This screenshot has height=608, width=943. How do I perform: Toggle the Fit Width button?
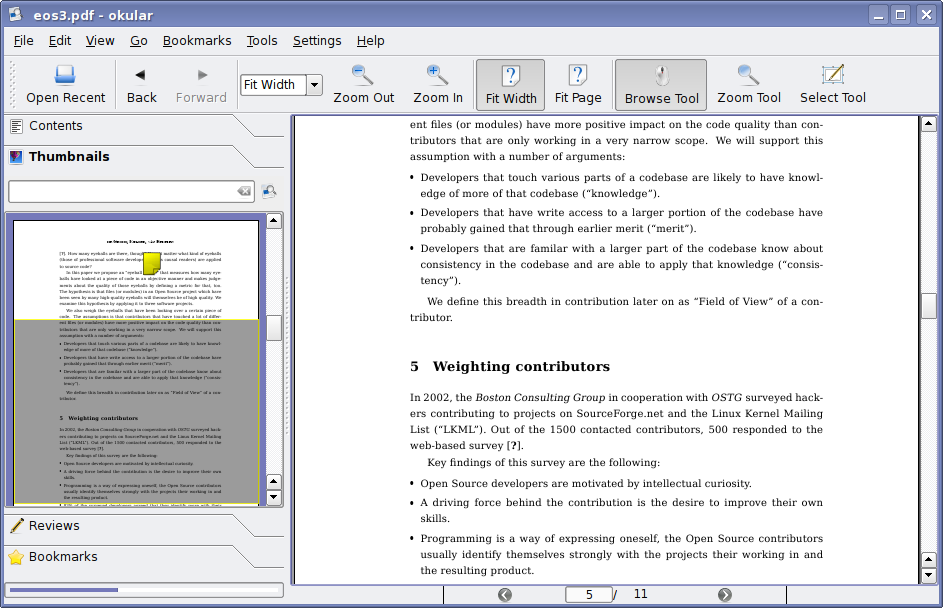(511, 84)
